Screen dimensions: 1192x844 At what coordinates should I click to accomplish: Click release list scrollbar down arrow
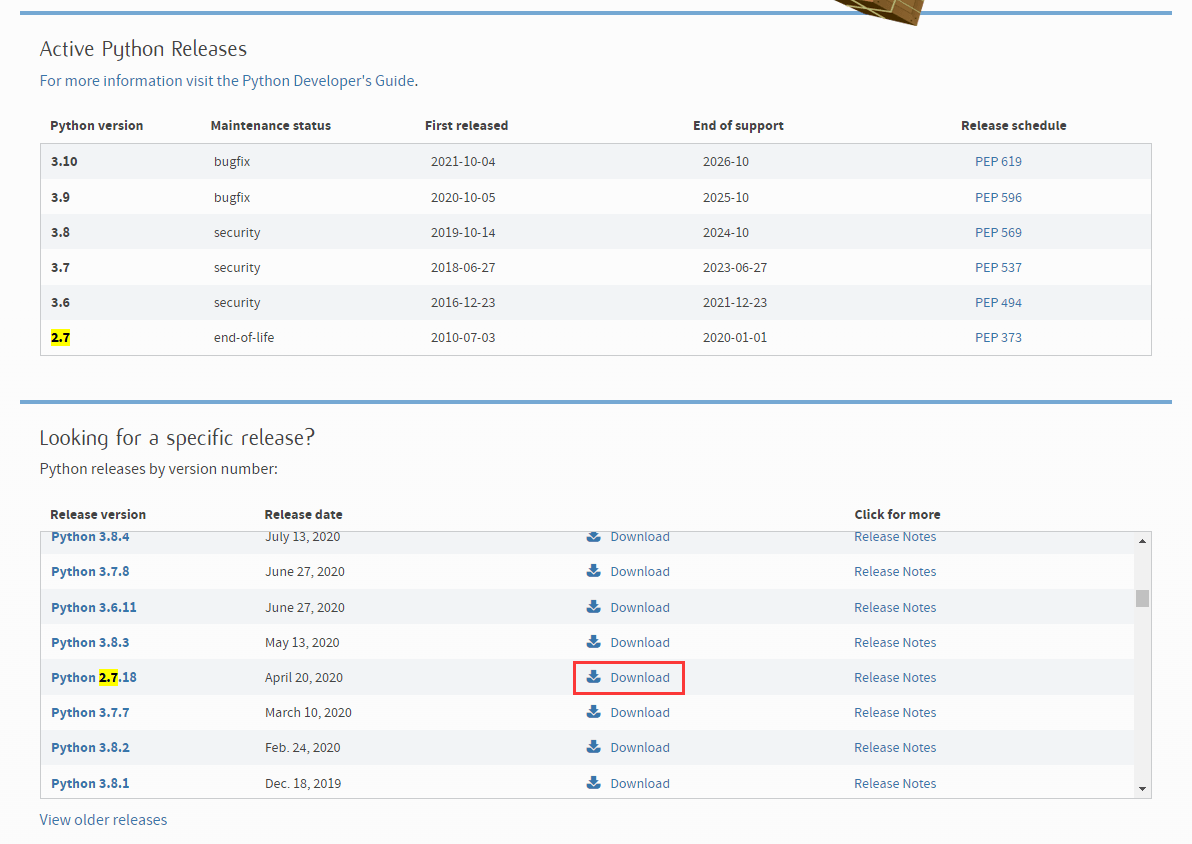(x=1142, y=788)
